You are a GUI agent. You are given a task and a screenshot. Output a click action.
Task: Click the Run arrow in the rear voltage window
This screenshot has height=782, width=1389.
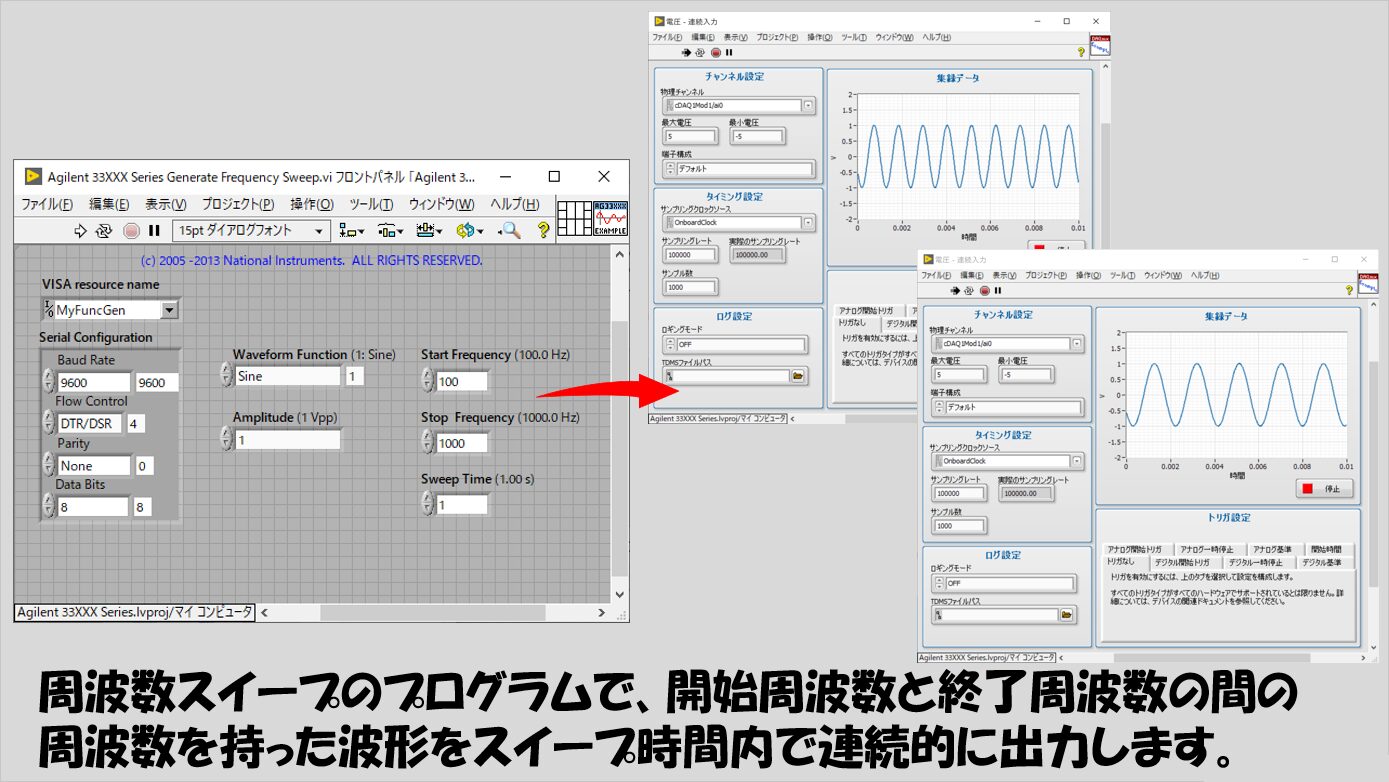pos(686,52)
